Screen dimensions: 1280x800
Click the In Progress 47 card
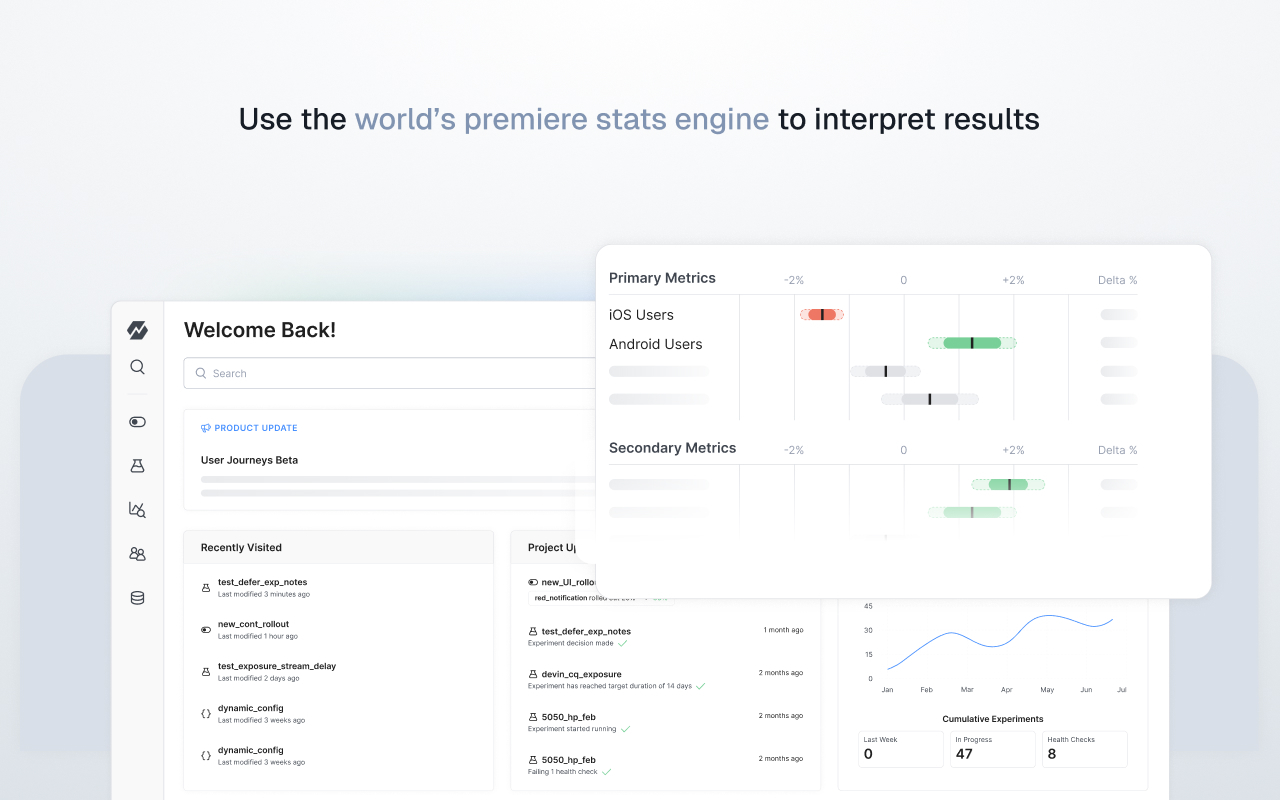point(993,749)
